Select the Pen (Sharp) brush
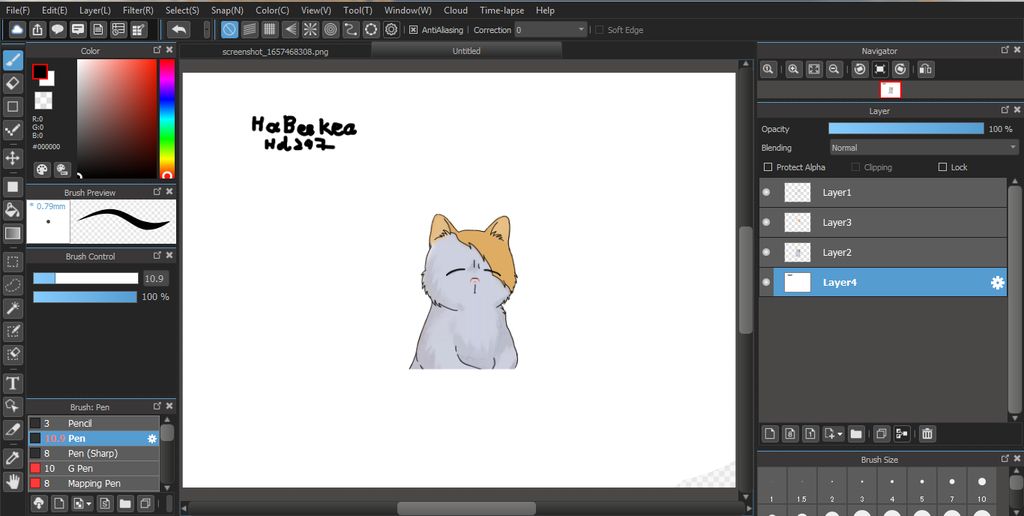 [x=93, y=453]
